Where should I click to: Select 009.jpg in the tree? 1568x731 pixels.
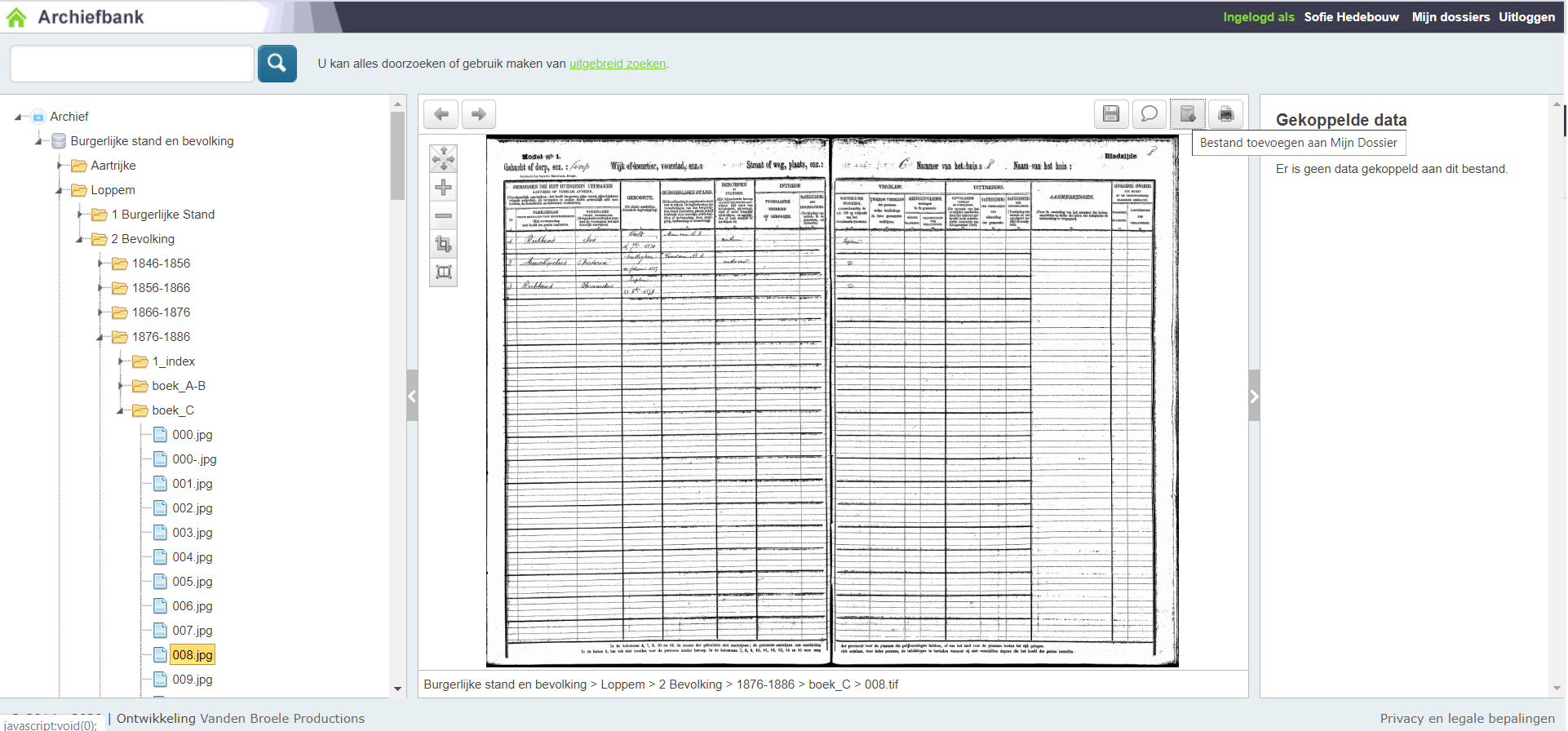193,680
